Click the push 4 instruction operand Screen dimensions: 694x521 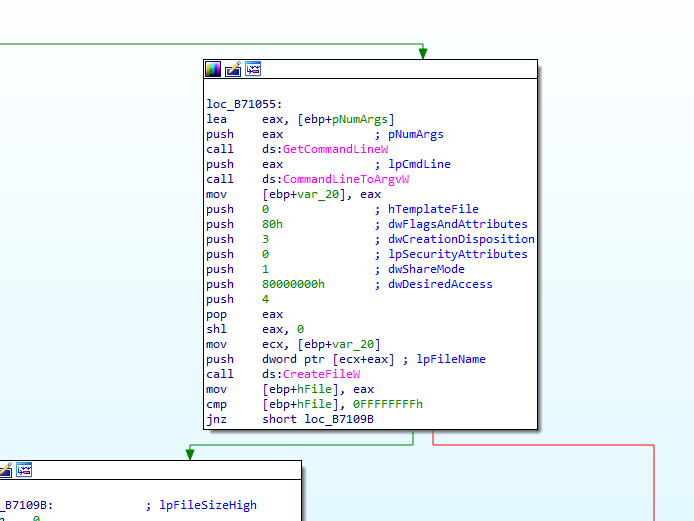tap(265, 299)
